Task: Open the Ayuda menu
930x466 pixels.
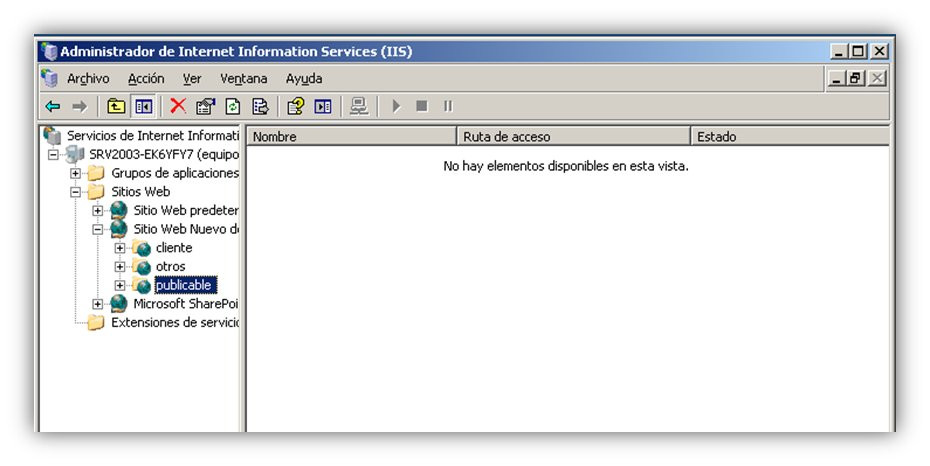Action: click(x=304, y=79)
